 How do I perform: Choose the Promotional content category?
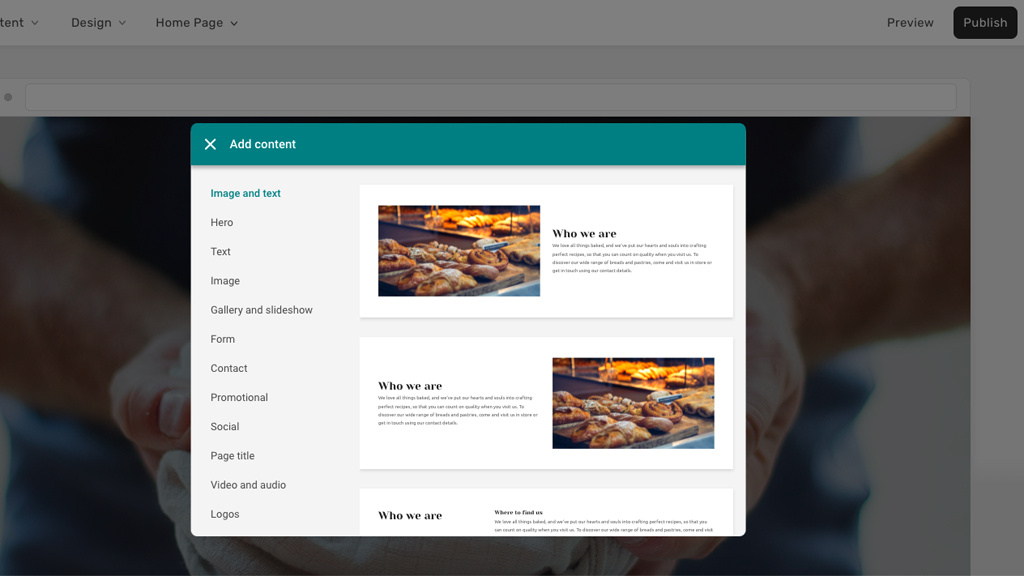(239, 397)
